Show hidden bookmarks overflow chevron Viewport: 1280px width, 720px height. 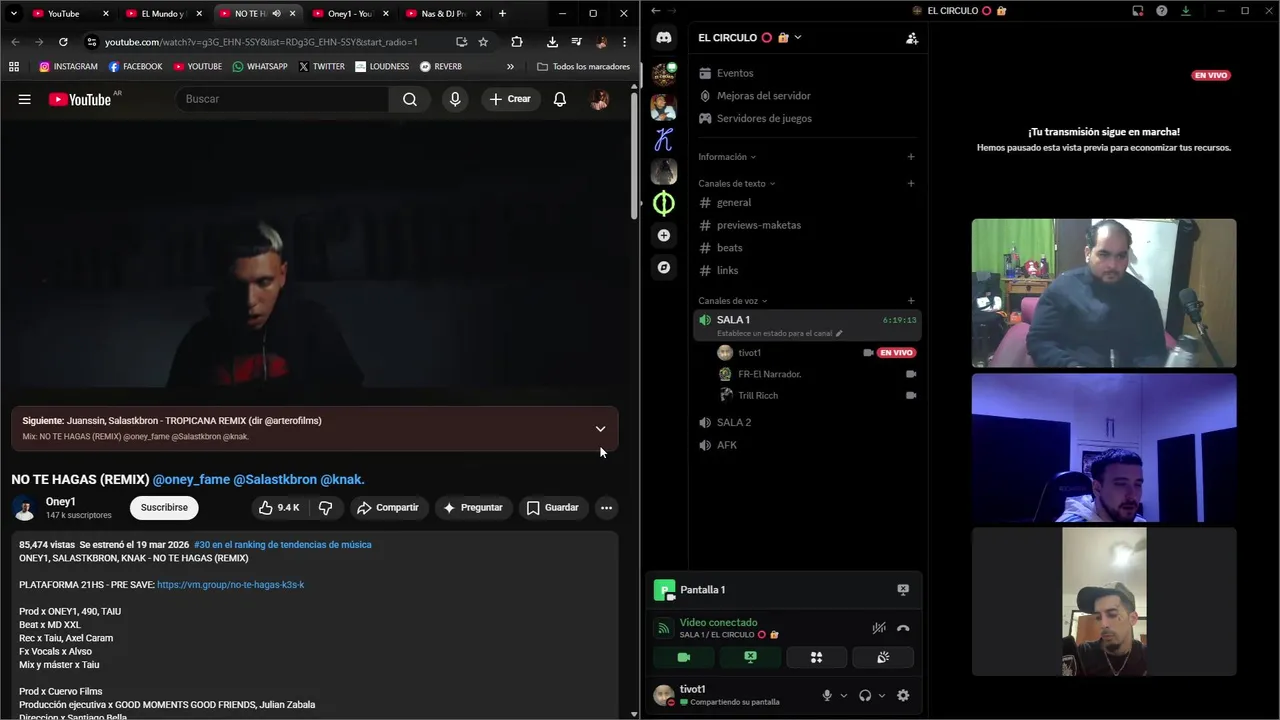click(x=510, y=66)
